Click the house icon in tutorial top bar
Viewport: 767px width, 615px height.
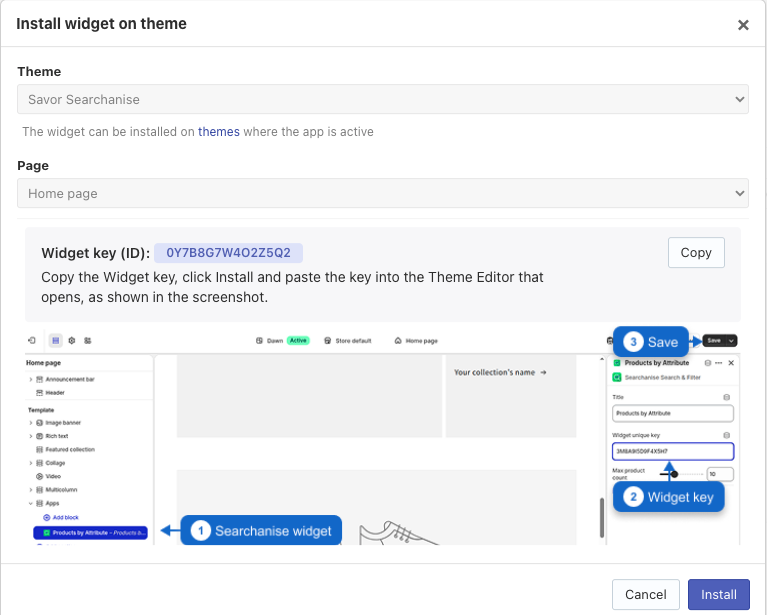[x=398, y=341]
